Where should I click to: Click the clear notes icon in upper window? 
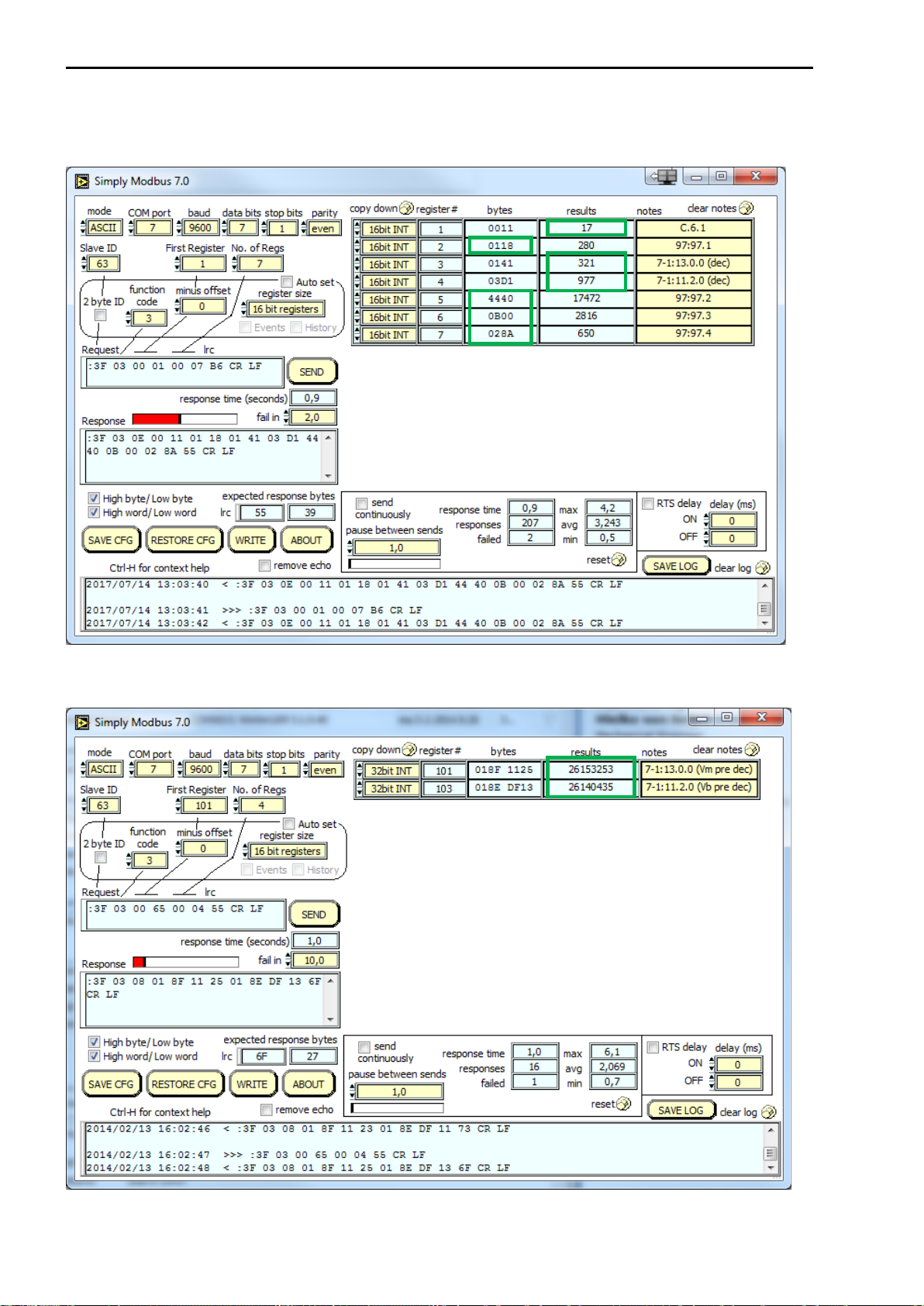pos(746,208)
